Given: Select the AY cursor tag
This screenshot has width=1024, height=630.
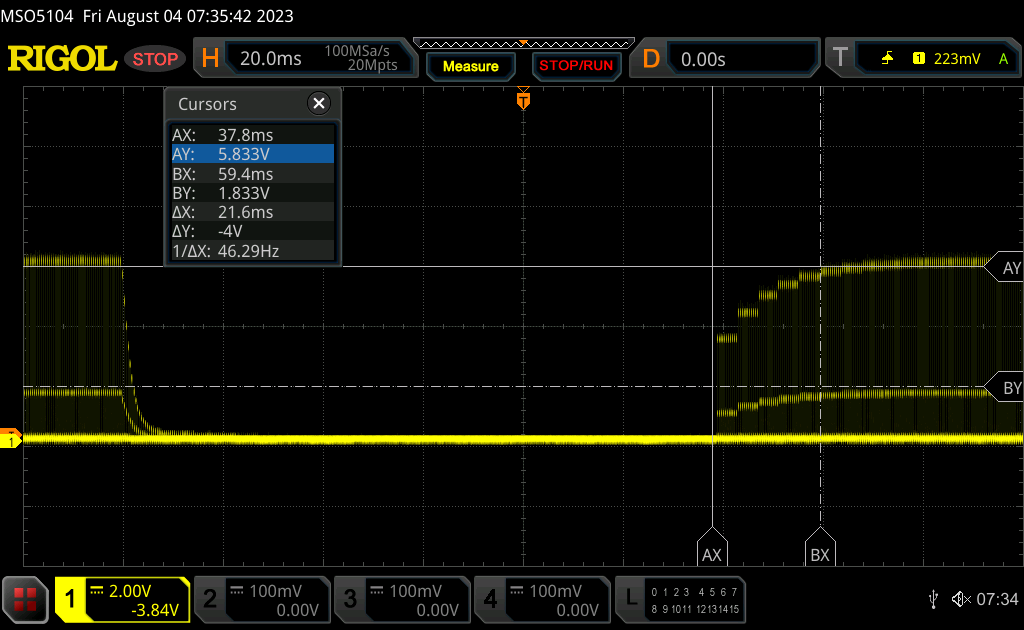Looking at the screenshot, I should coord(1008,267).
